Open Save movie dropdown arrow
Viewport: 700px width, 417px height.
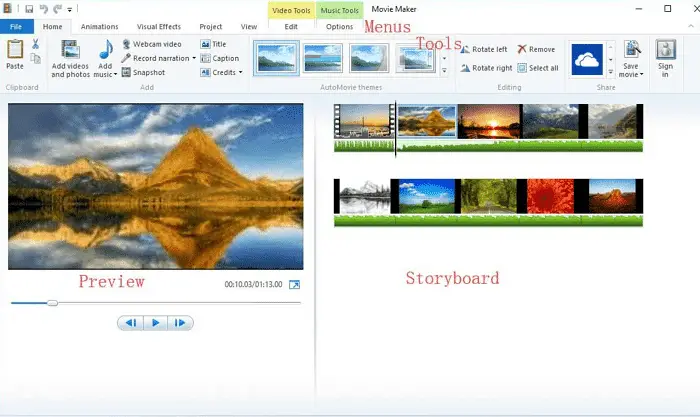pyautogui.click(x=642, y=75)
